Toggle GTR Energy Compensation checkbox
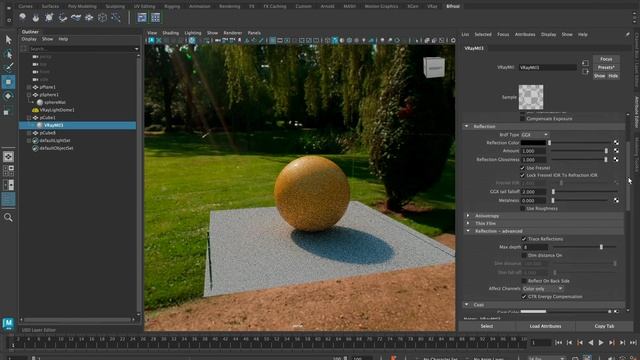This screenshot has height=360, width=640. [524, 297]
